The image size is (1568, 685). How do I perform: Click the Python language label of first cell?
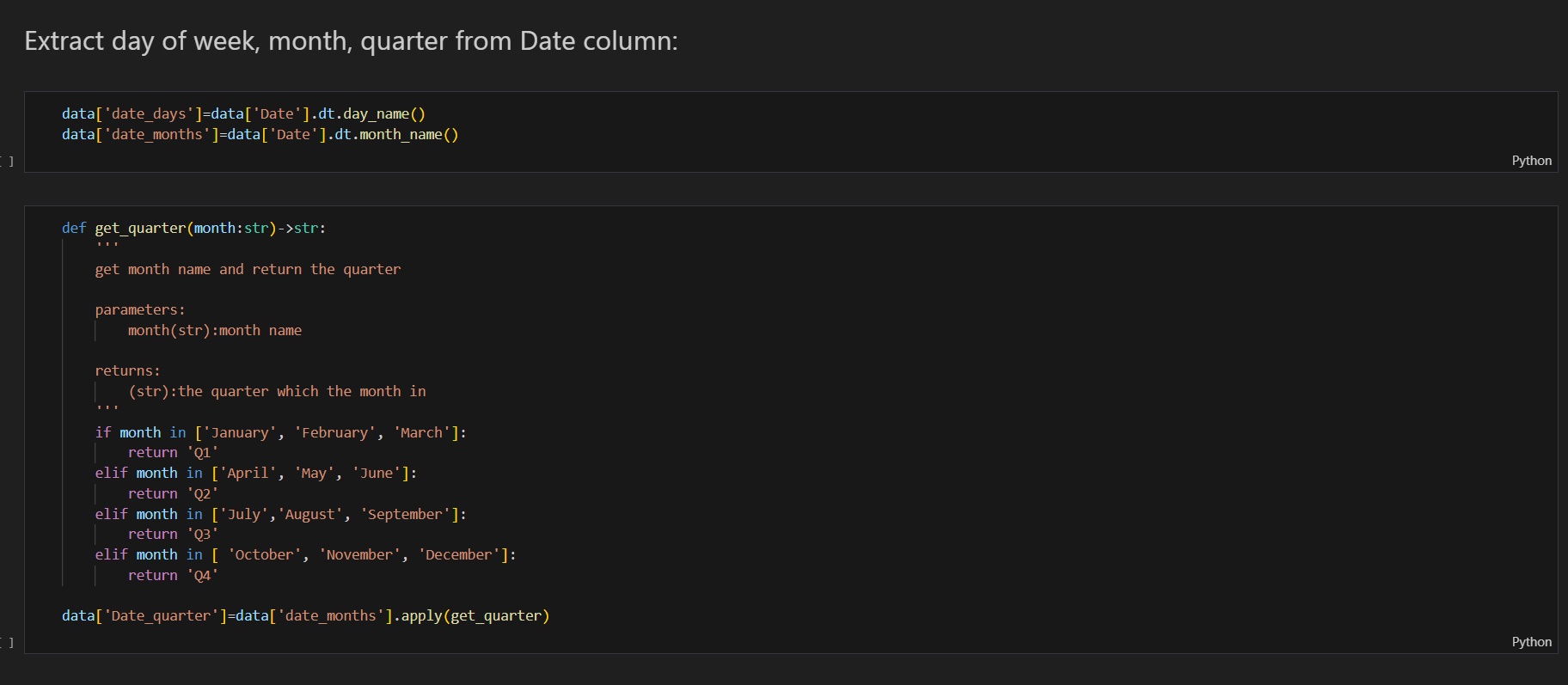pos(1531,161)
